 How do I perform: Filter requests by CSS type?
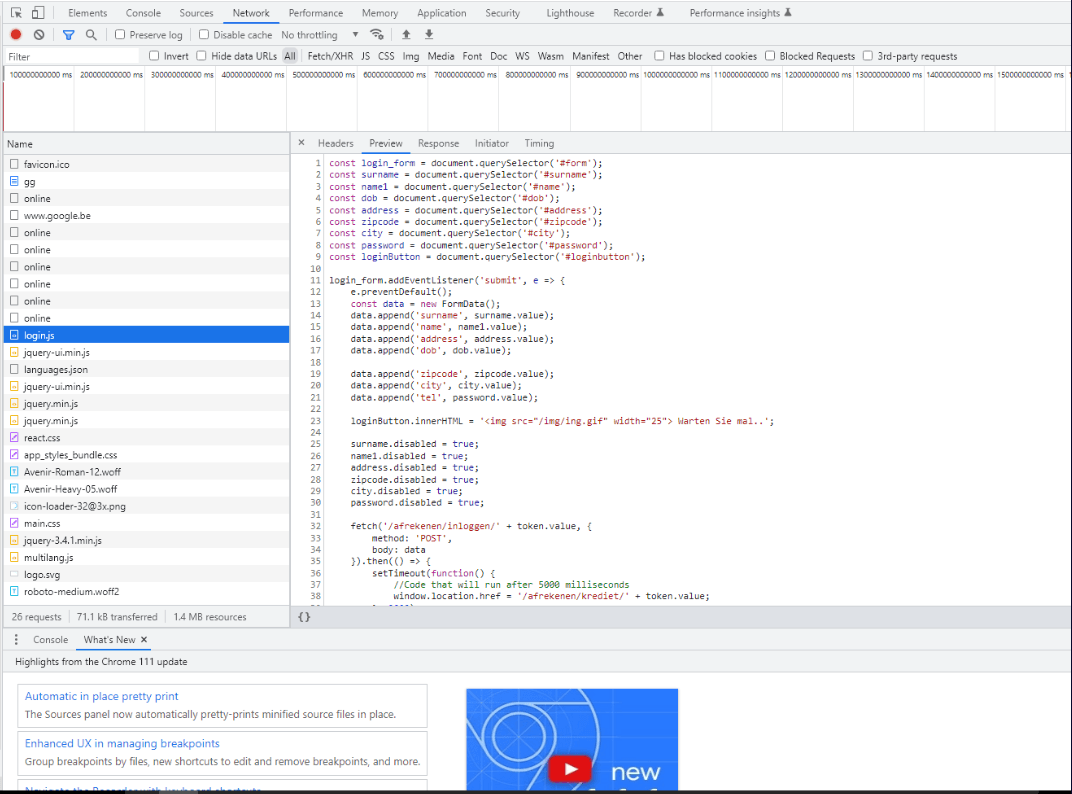coord(386,56)
